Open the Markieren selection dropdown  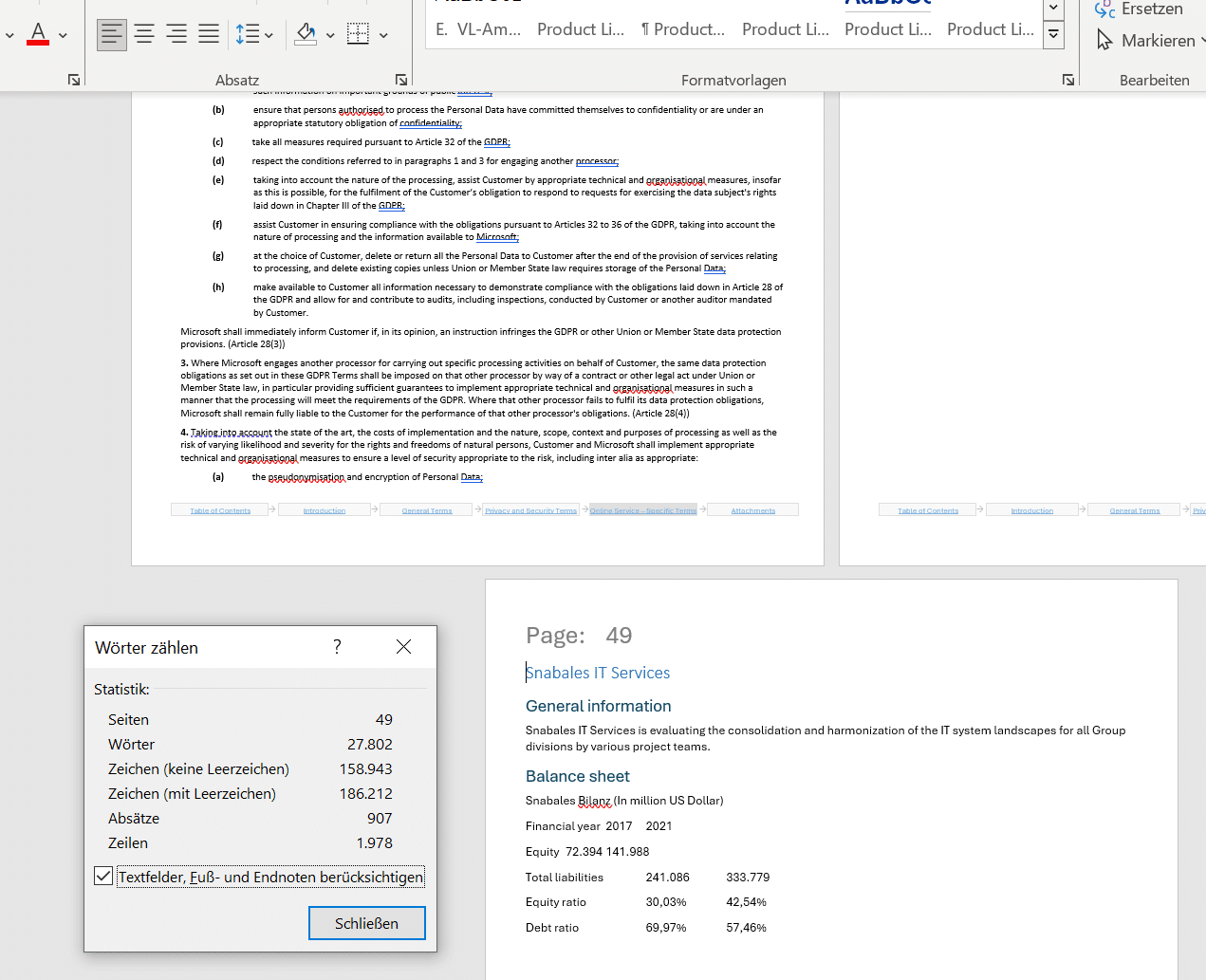tap(1150, 41)
